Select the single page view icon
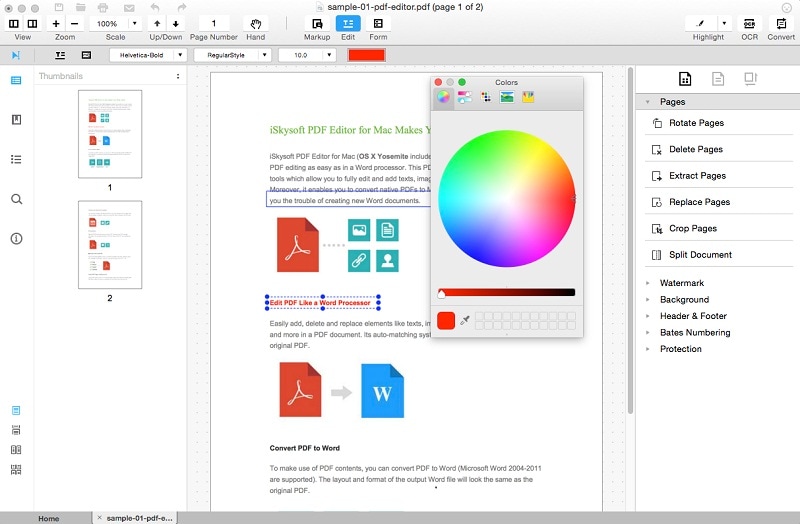 [x=14, y=23]
